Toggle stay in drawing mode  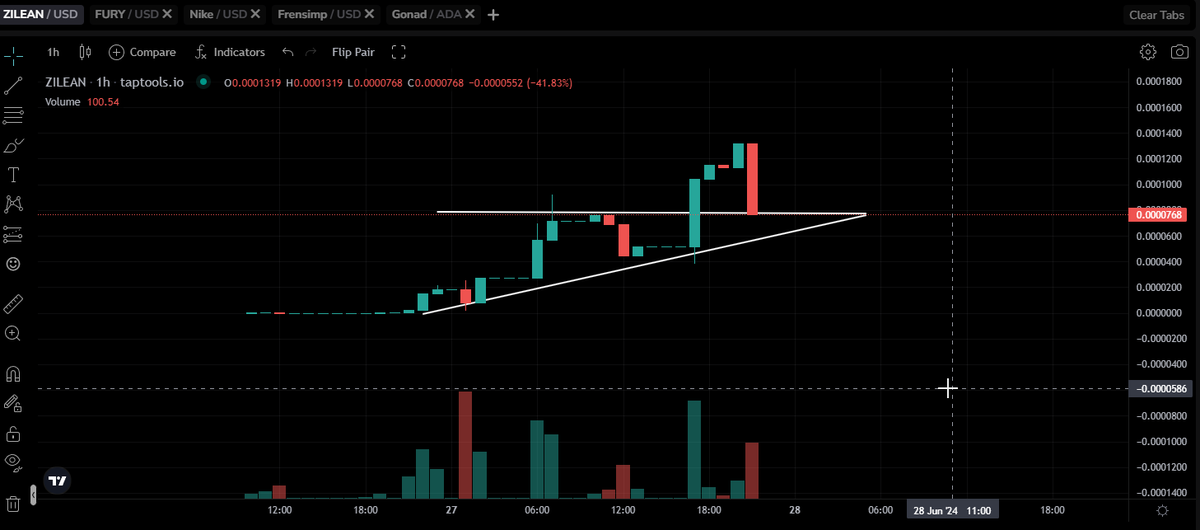[13, 403]
